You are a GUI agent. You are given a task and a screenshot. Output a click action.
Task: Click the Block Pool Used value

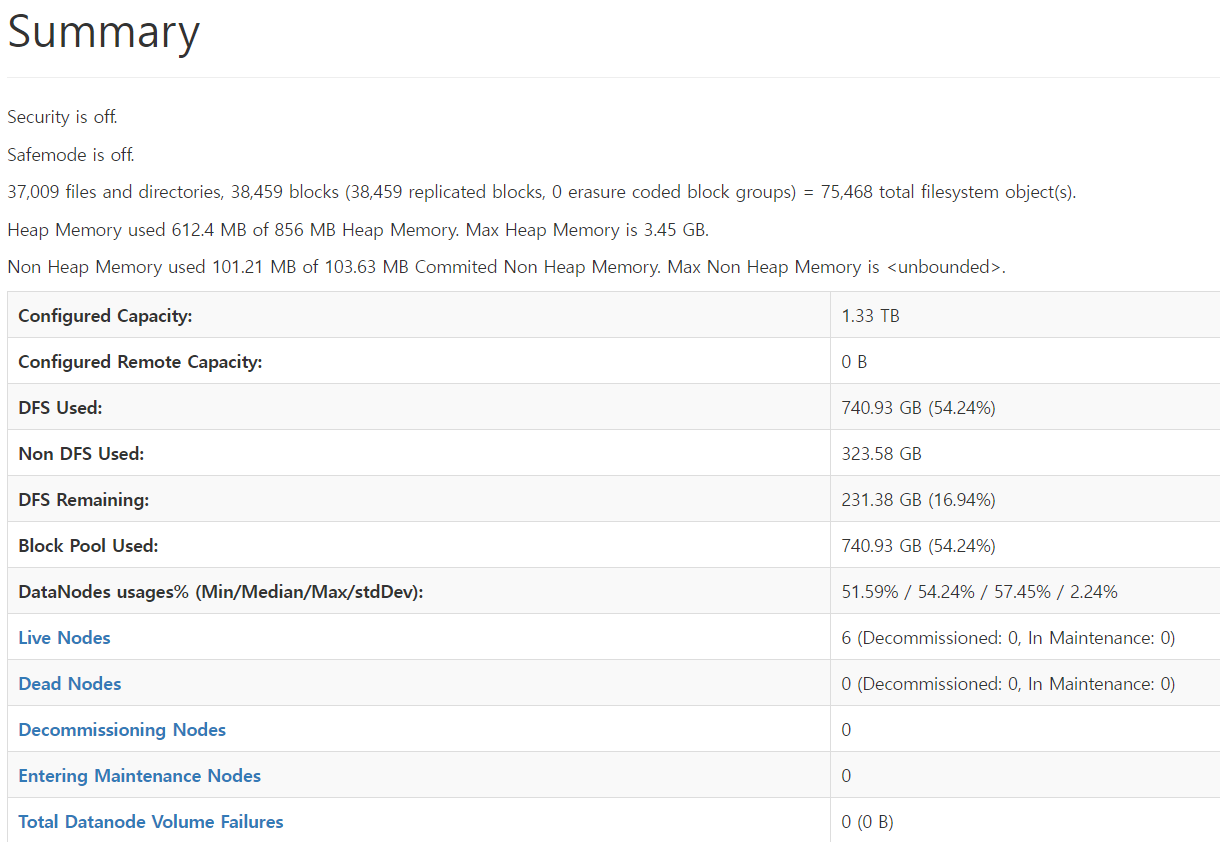[x=916, y=545]
